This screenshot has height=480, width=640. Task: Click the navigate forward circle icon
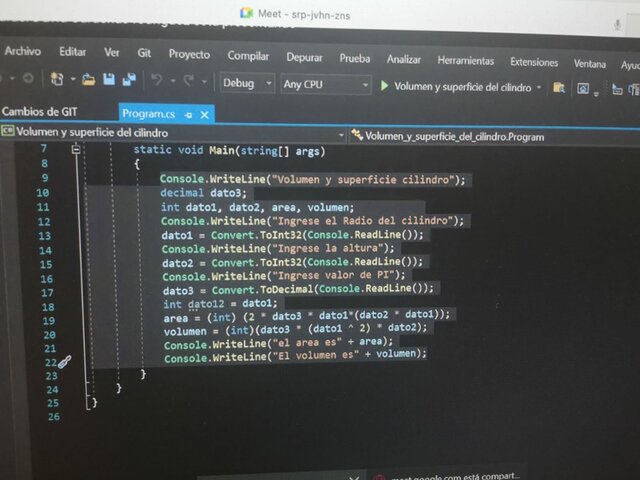click(x=28, y=78)
